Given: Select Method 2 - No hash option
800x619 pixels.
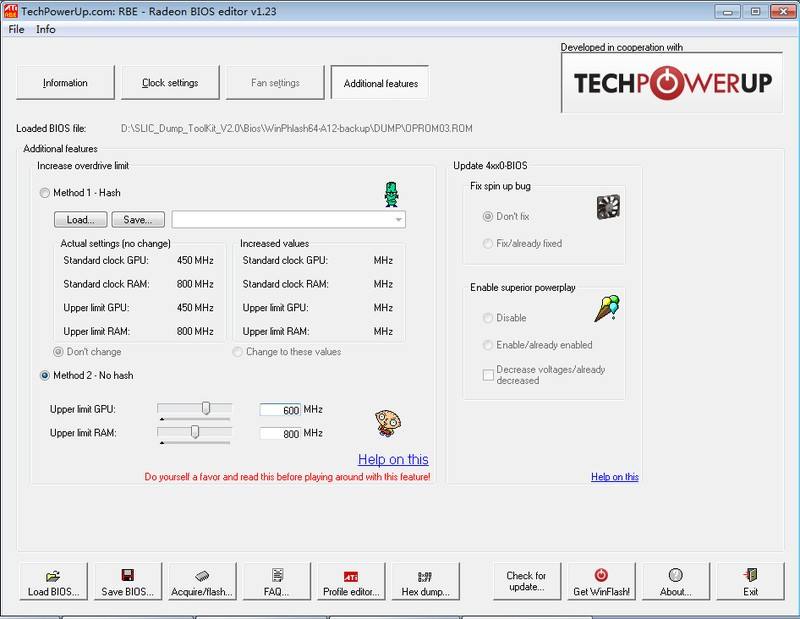Looking at the screenshot, I should coord(45,375).
